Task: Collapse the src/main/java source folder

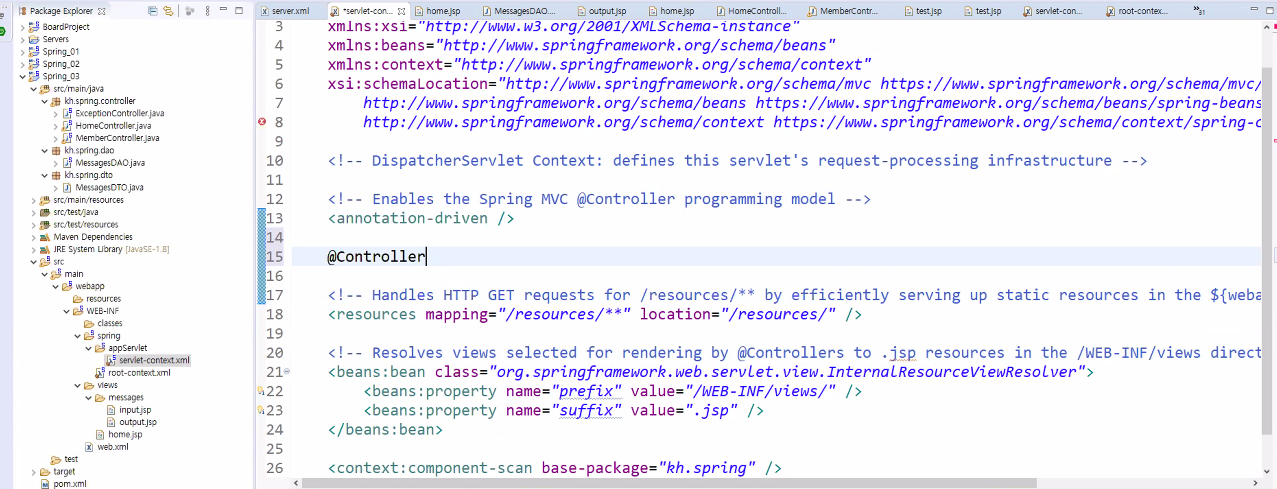Action: pyautogui.click(x=33, y=88)
